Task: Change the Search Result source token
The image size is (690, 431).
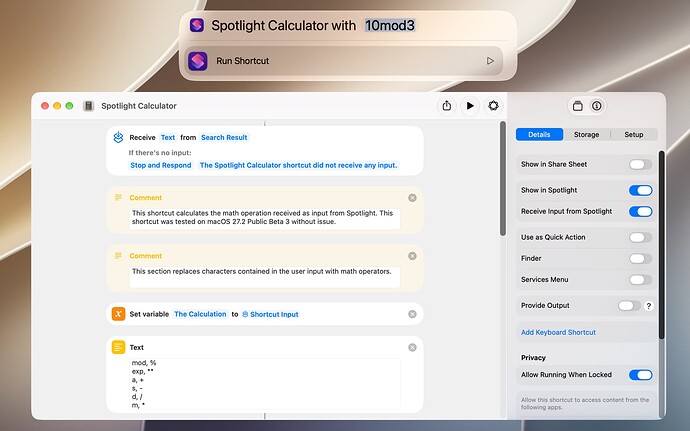Action: 224,137
